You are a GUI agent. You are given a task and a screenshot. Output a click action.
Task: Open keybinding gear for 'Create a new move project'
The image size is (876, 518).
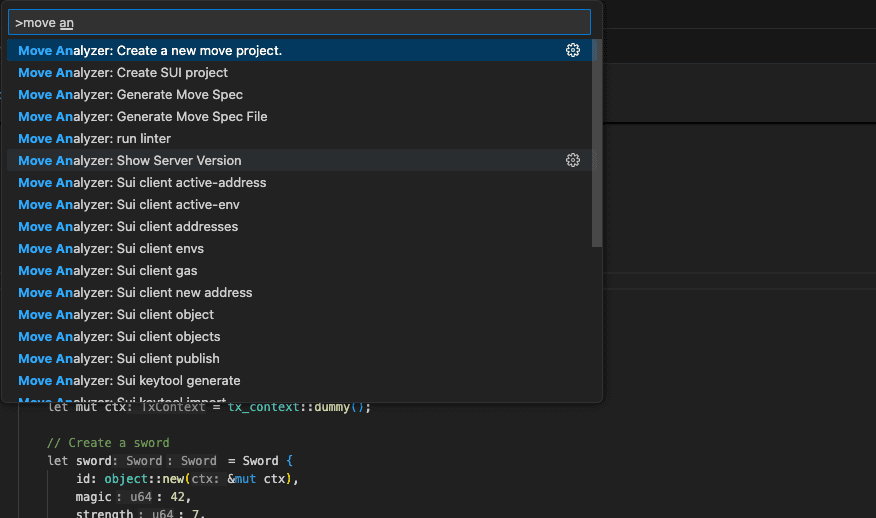pyautogui.click(x=573, y=50)
